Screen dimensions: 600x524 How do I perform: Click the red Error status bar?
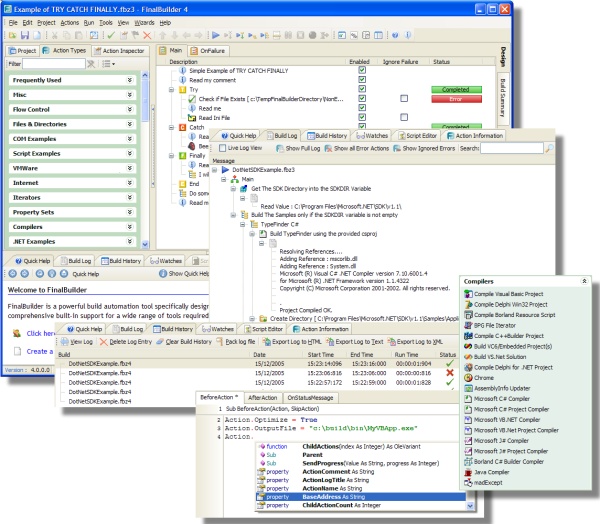point(456,99)
